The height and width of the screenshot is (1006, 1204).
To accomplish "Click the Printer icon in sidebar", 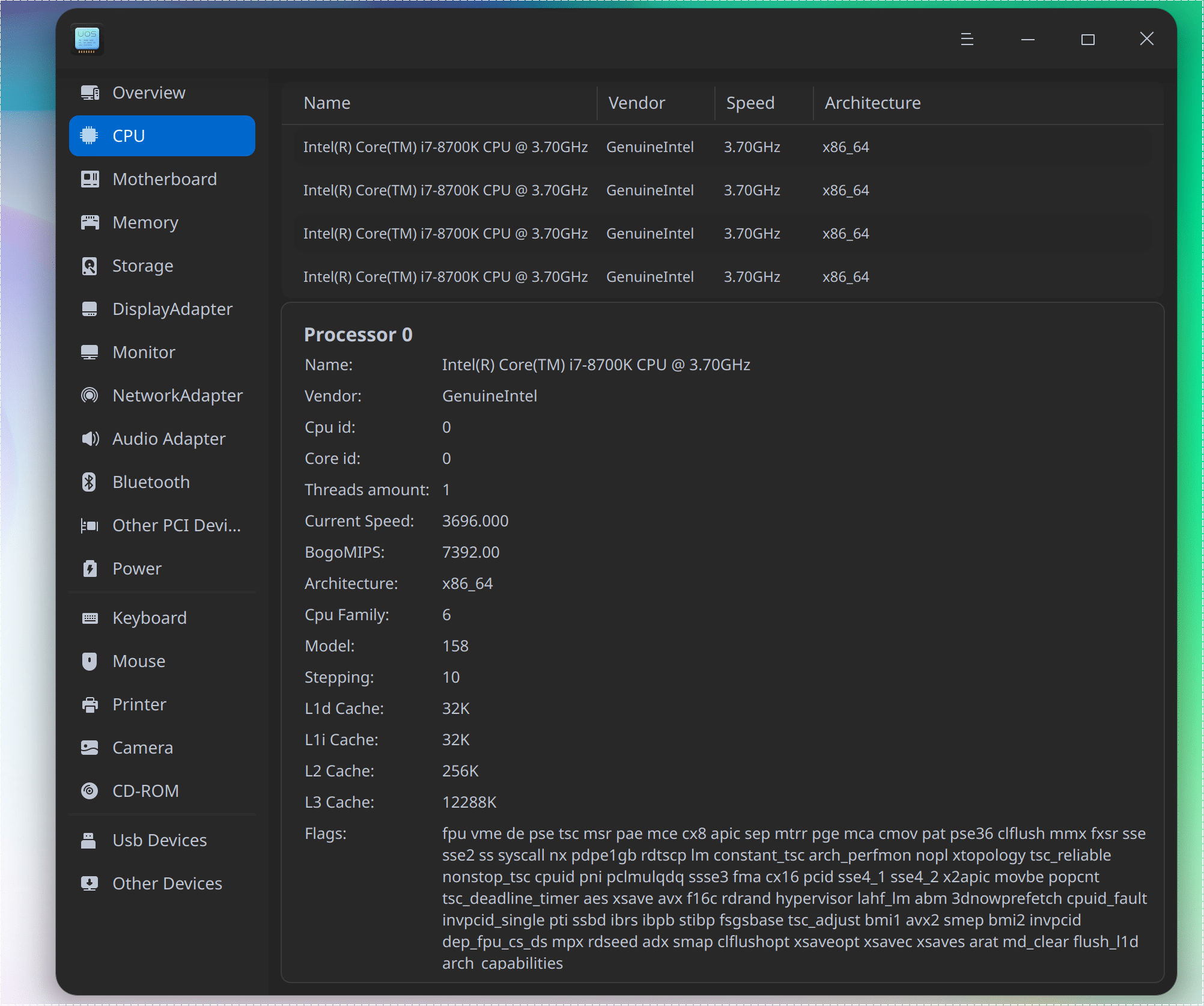I will click(x=90, y=704).
